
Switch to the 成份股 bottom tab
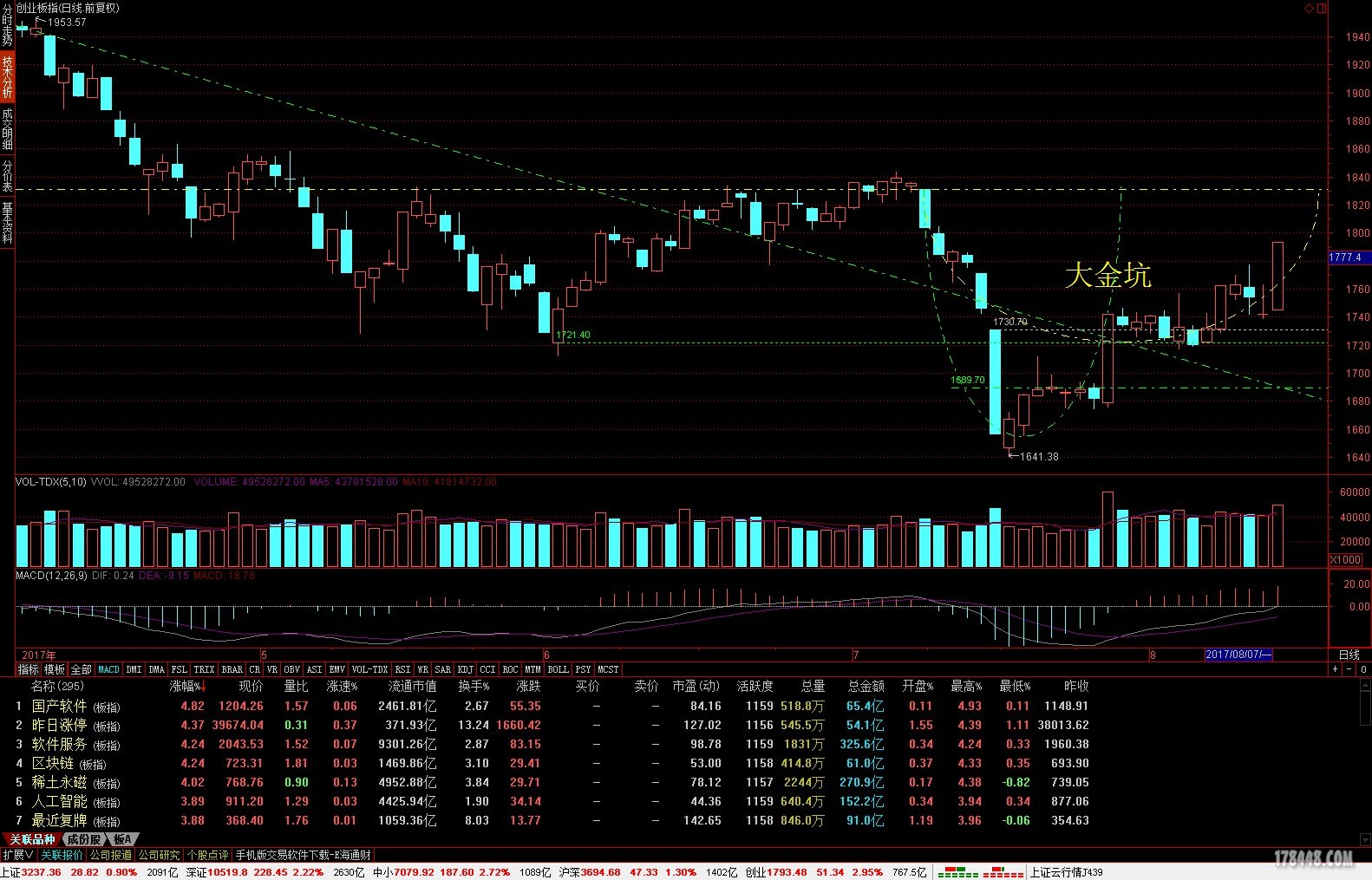click(x=84, y=839)
